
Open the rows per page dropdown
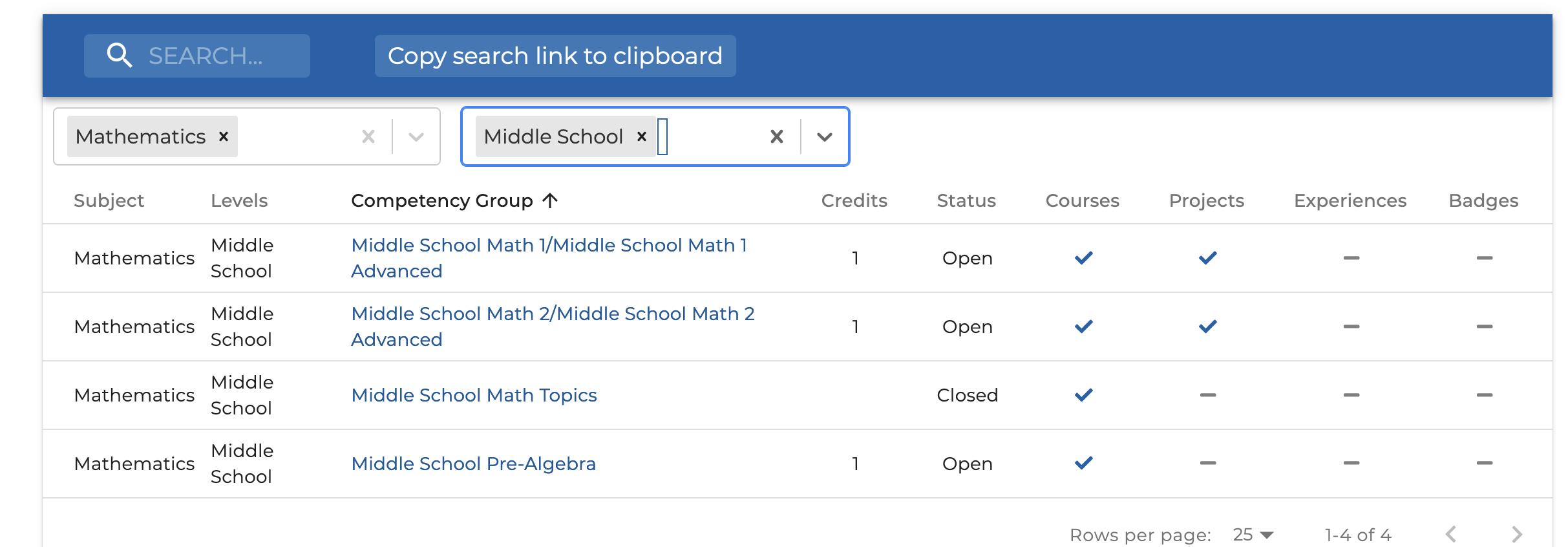coord(1253,535)
